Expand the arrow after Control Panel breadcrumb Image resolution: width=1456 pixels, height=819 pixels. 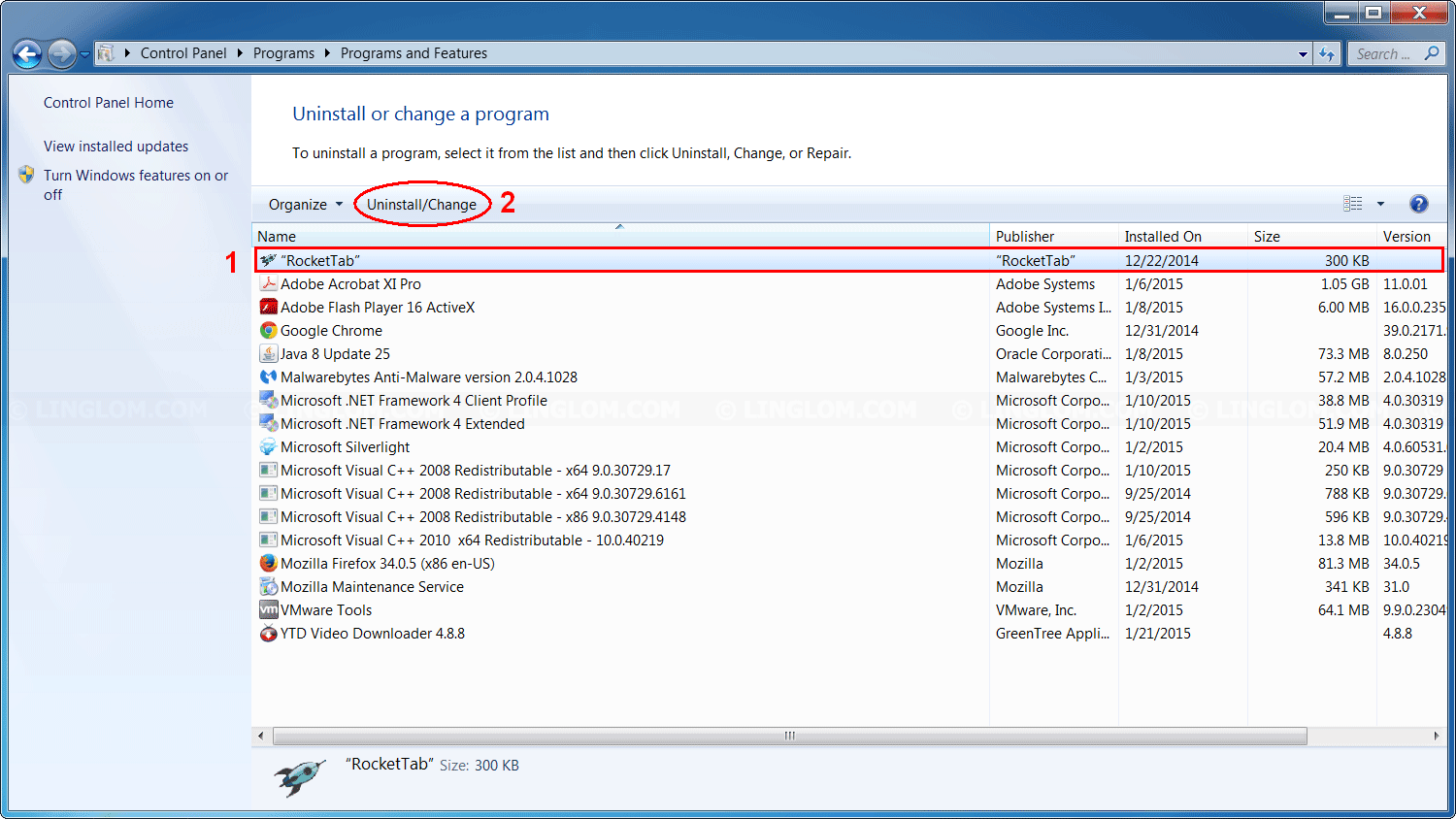pyautogui.click(x=240, y=53)
